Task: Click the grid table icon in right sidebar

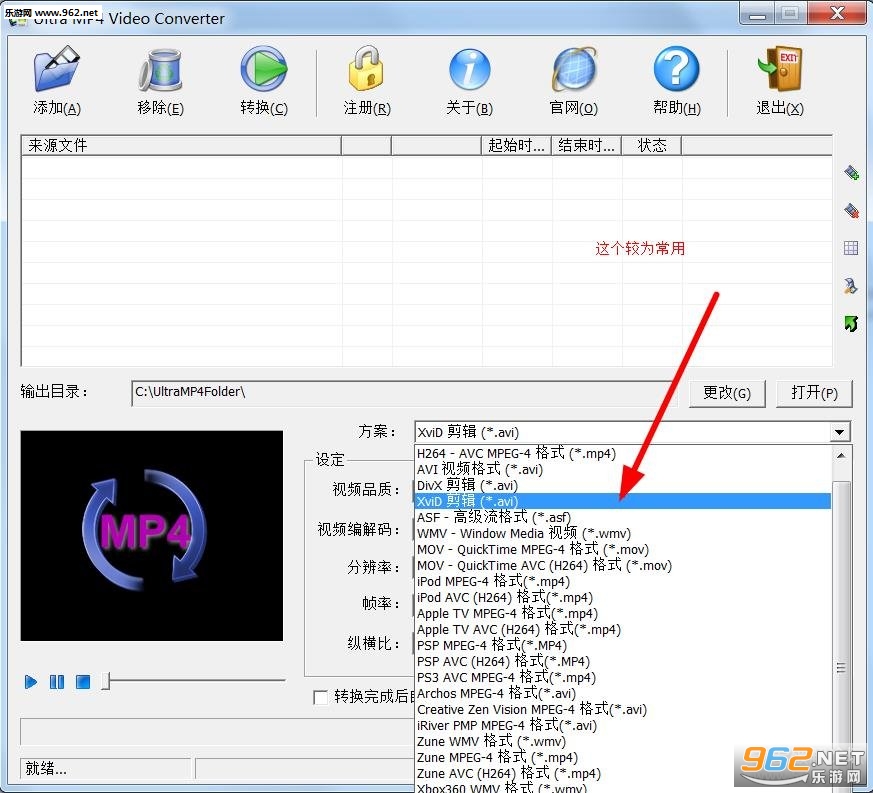Action: point(851,248)
